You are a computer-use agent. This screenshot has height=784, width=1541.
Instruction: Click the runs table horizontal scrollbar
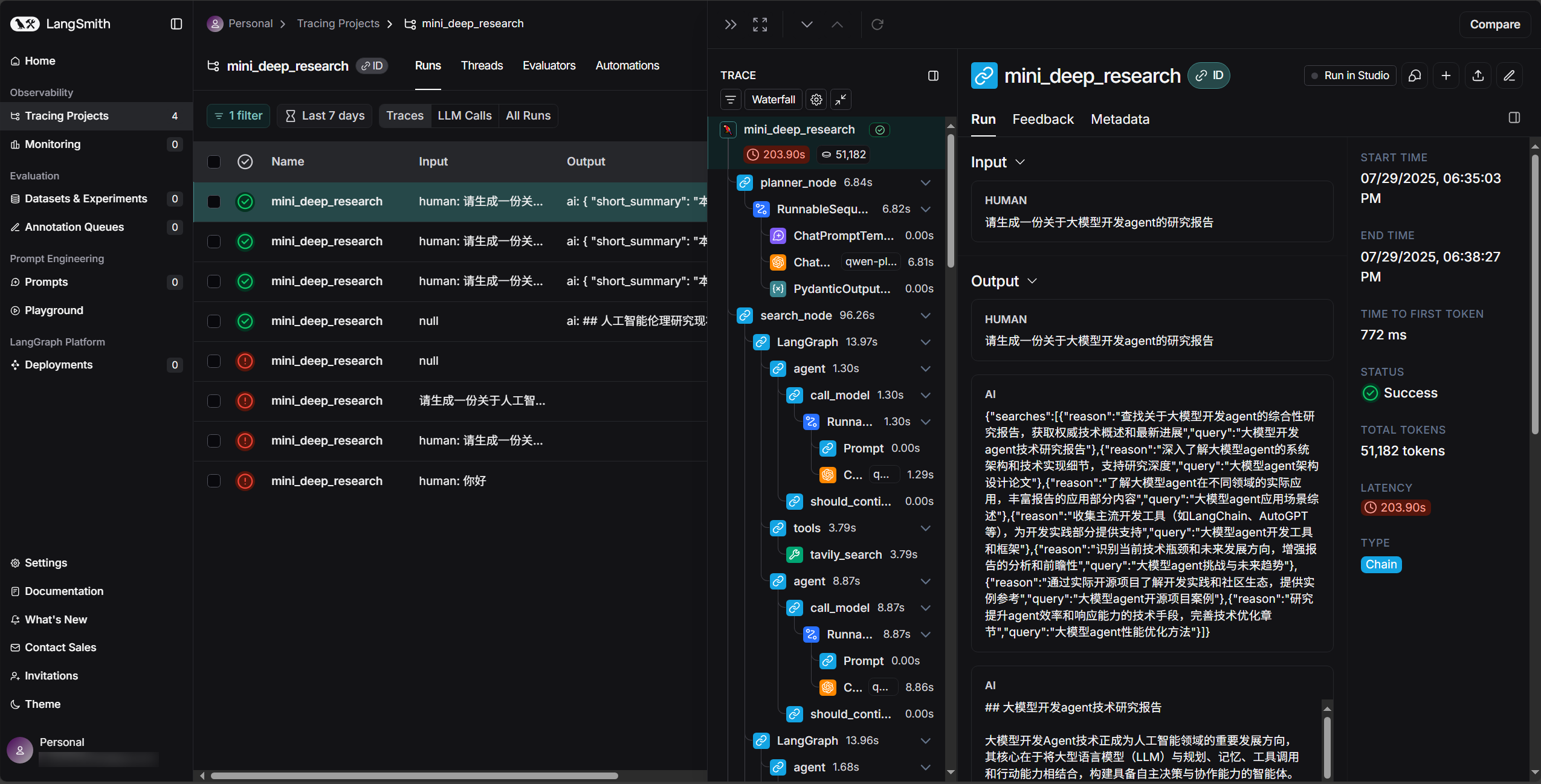tap(414, 776)
